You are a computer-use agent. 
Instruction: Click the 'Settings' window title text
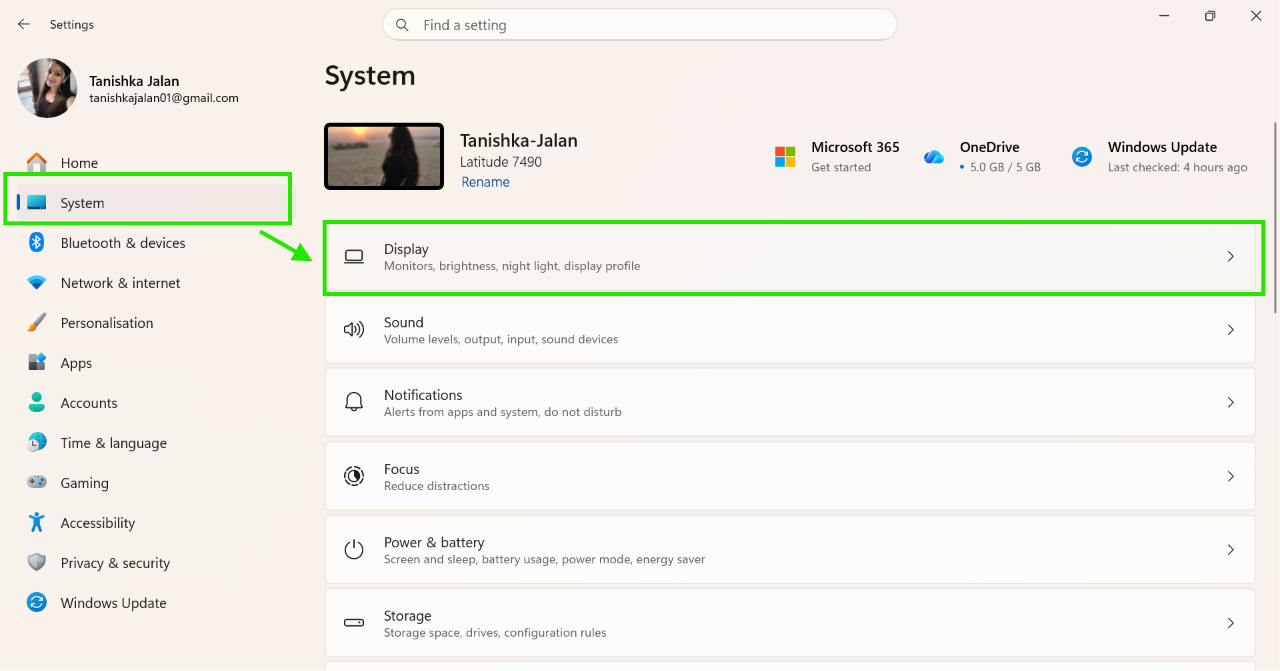pyautogui.click(x=72, y=24)
